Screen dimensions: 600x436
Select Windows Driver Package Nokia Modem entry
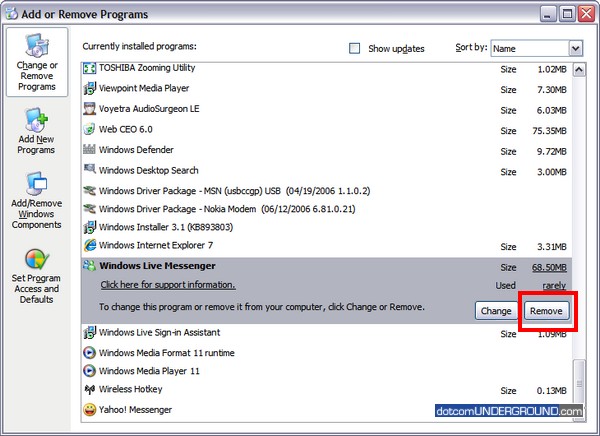[326, 209]
